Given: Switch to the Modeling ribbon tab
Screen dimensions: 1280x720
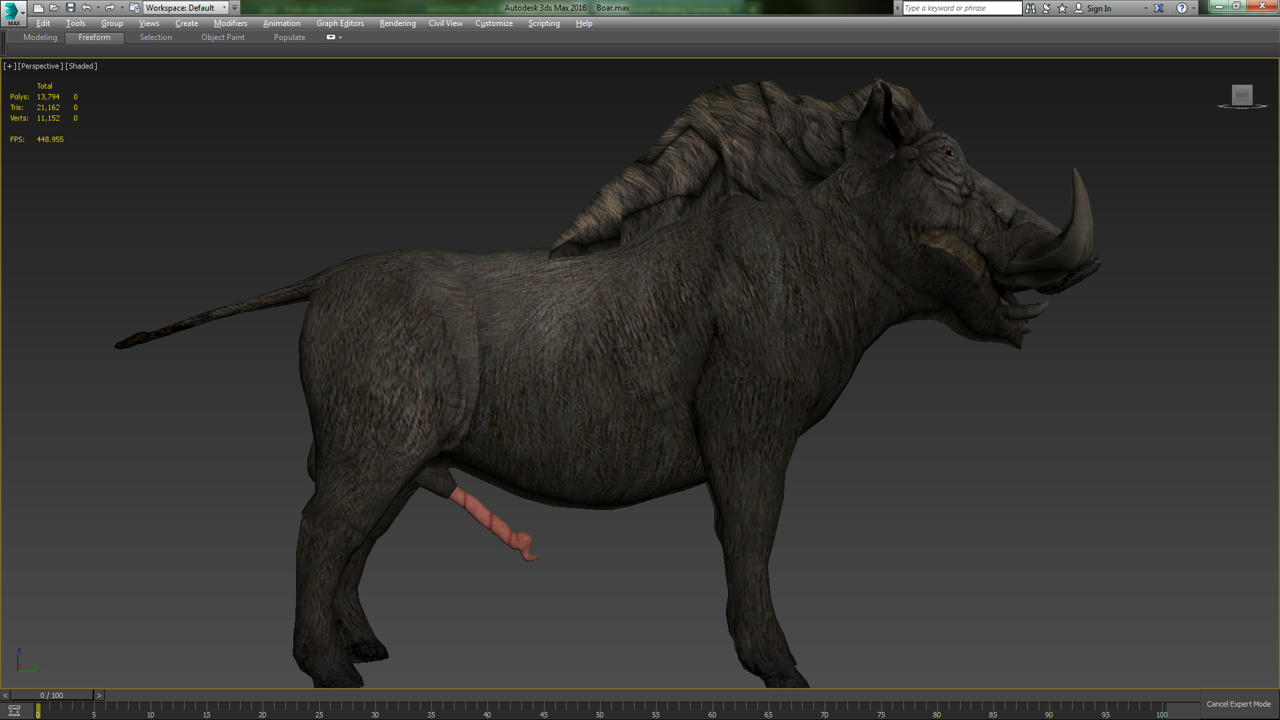Looking at the screenshot, I should (x=40, y=37).
